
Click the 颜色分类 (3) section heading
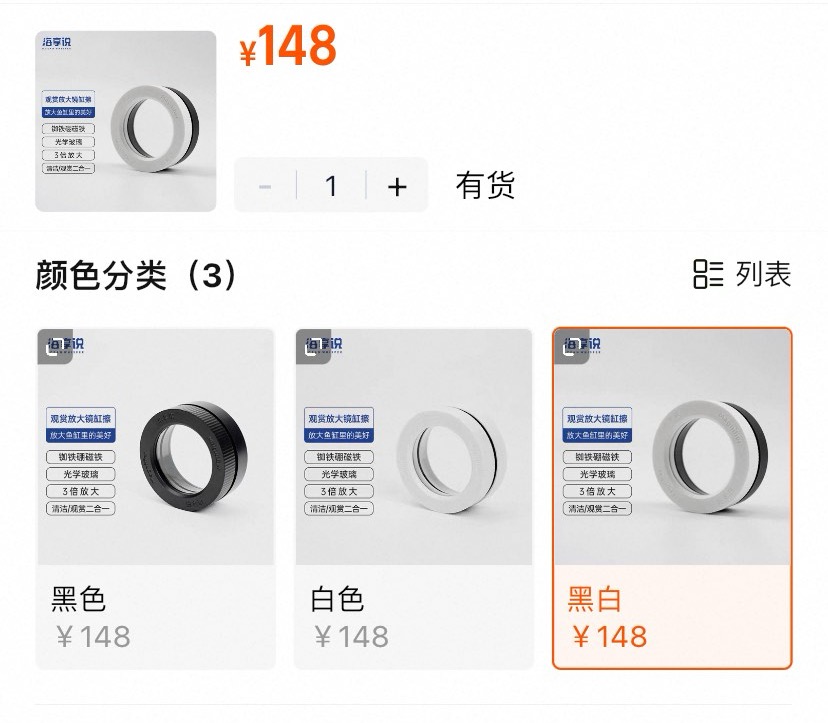136,275
